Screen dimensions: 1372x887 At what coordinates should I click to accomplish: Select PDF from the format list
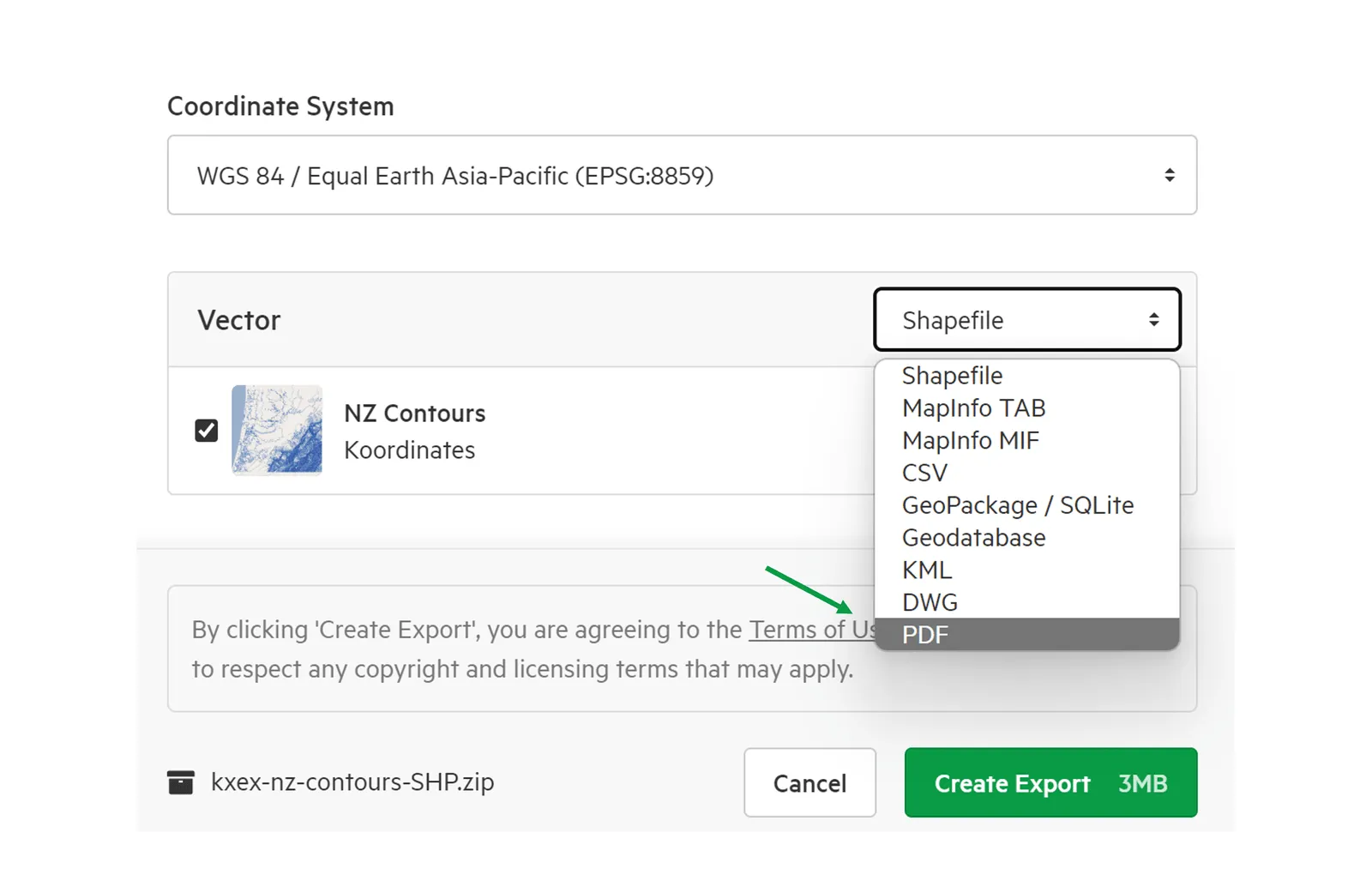click(1026, 635)
